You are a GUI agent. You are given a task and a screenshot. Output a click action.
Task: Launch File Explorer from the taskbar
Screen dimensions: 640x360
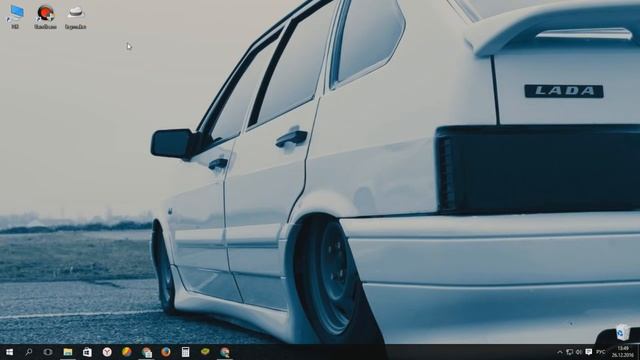click(68, 352)
